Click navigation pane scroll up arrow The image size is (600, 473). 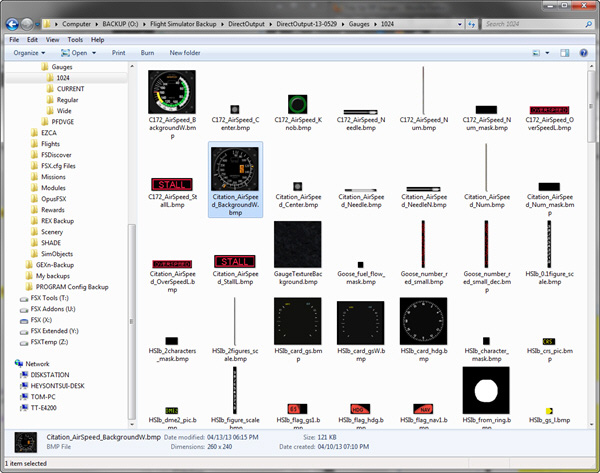click(132, 66)
